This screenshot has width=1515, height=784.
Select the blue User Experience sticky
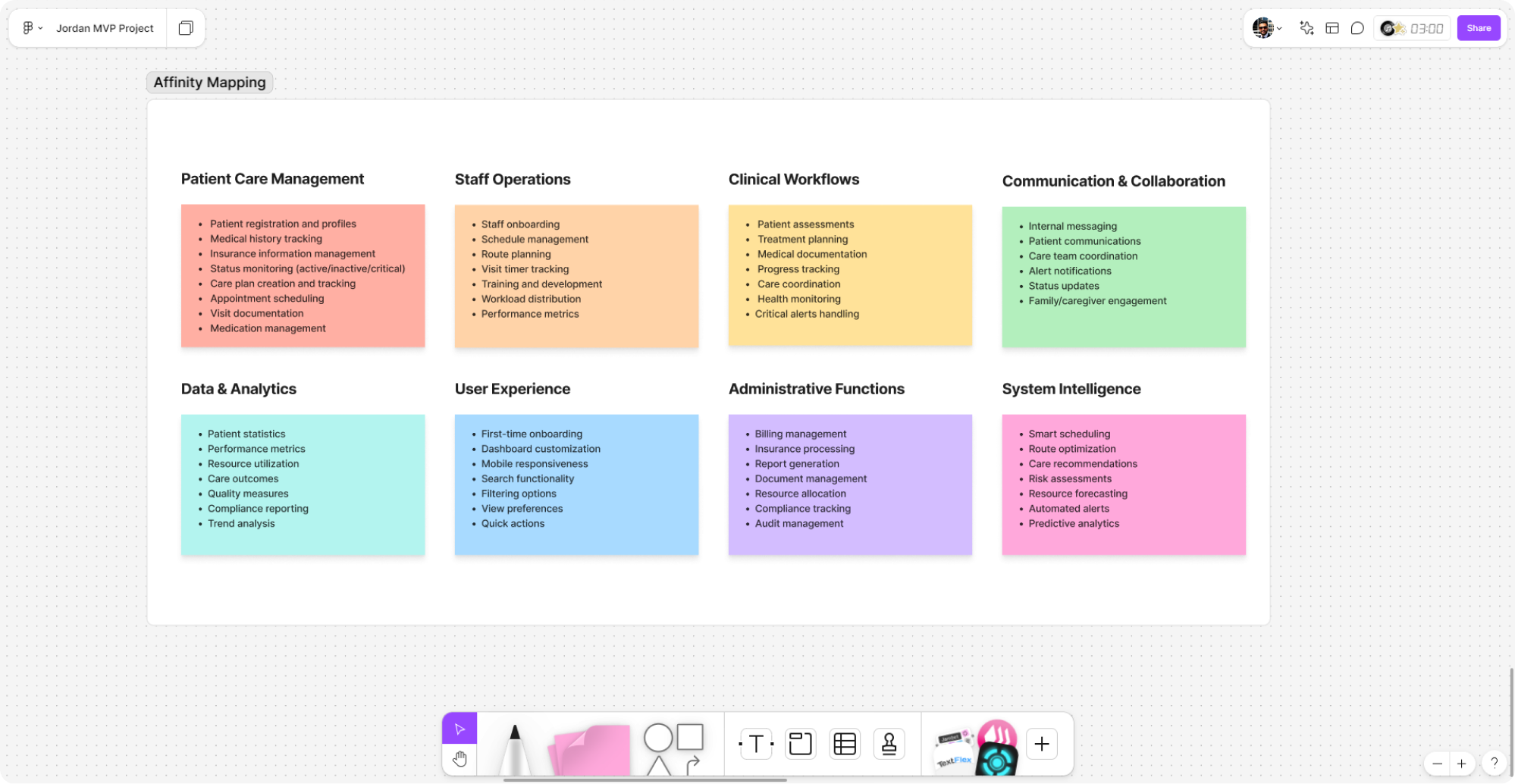(x=576, y=485)
